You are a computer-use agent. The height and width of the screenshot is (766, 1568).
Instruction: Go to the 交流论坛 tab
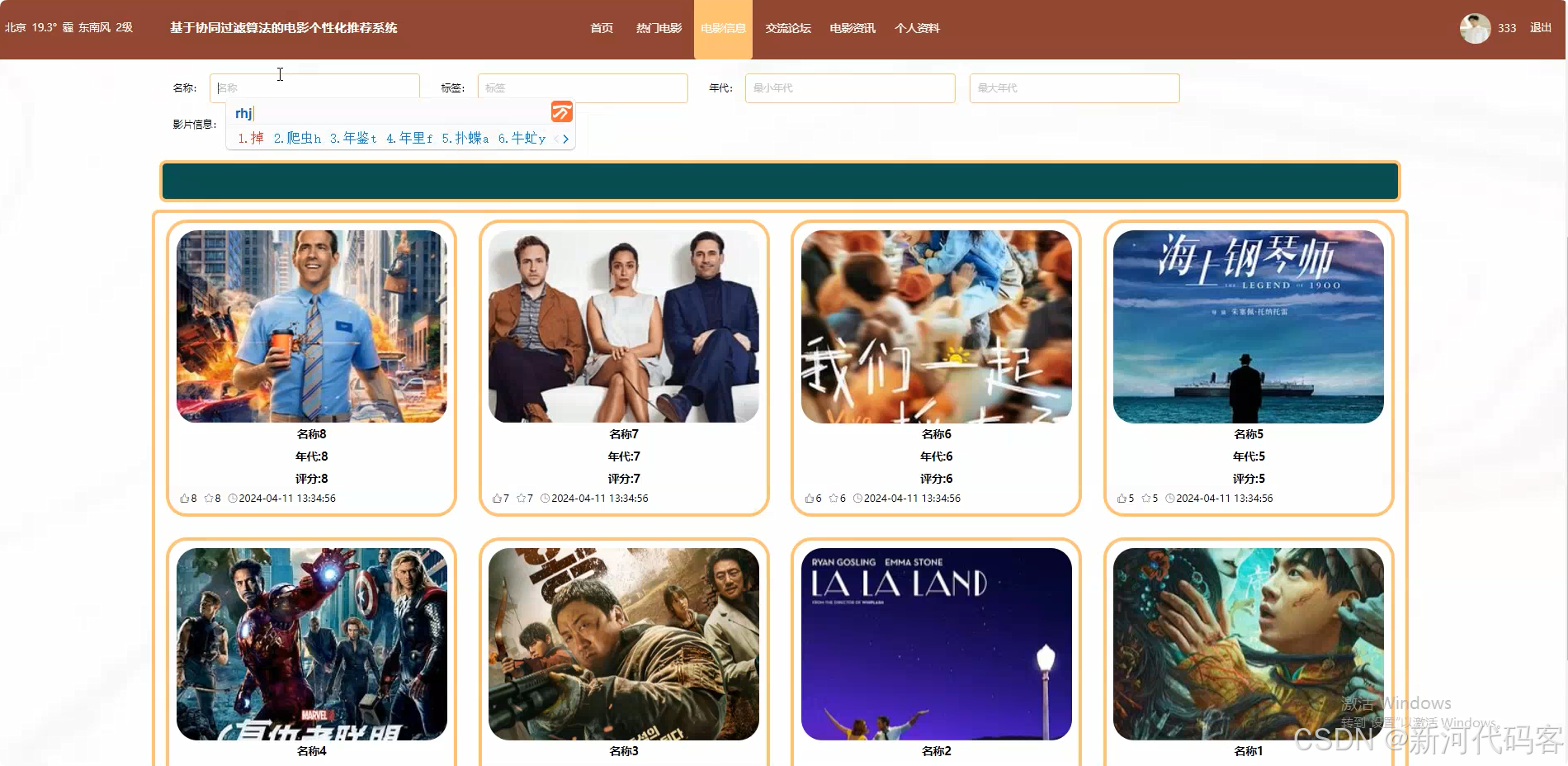pos(788,28)
